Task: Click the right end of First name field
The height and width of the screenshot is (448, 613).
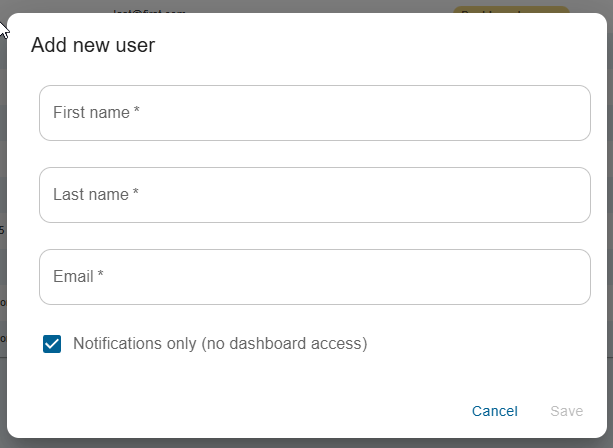Action: [570, 113]
